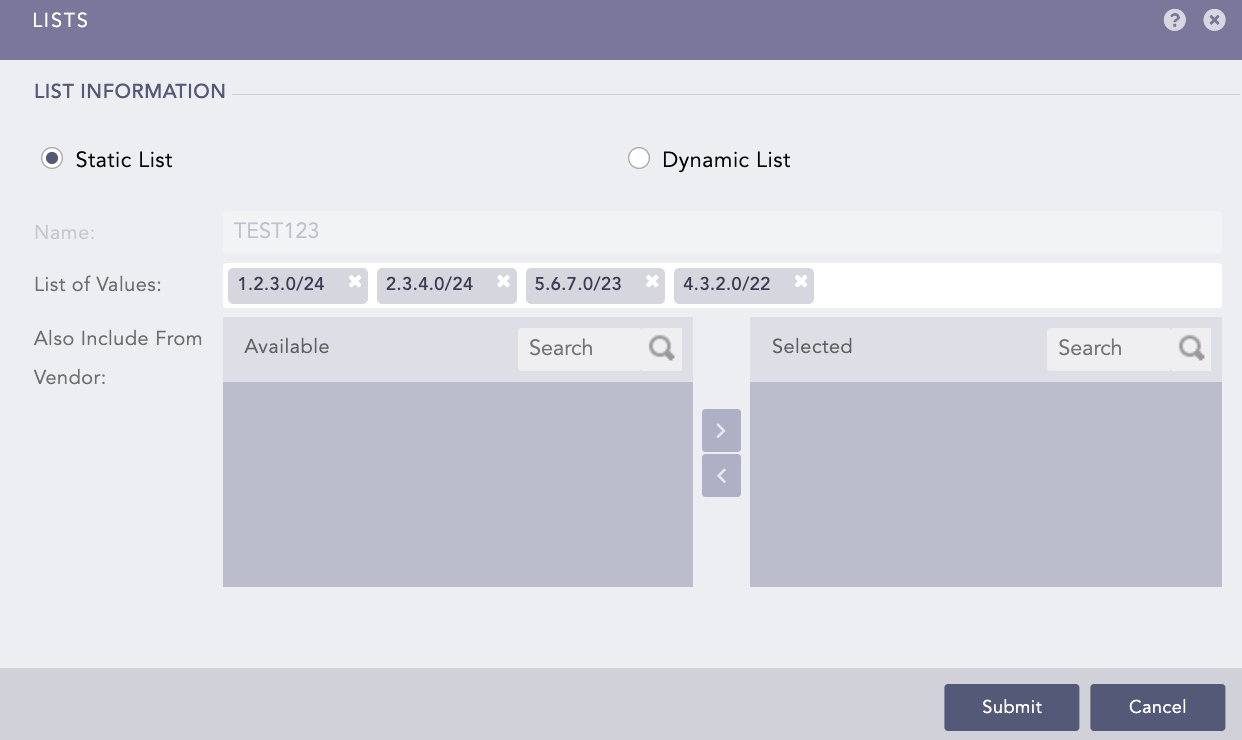
Task: Click inside the Selected vendors list box
Action: click(985, 484)
